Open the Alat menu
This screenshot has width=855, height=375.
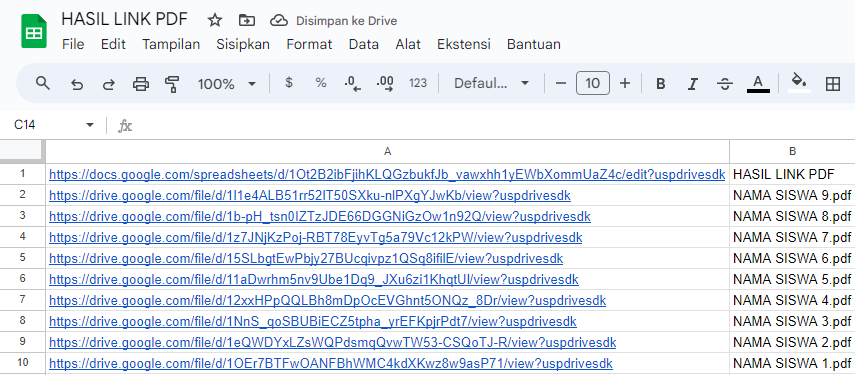(408, 44)
